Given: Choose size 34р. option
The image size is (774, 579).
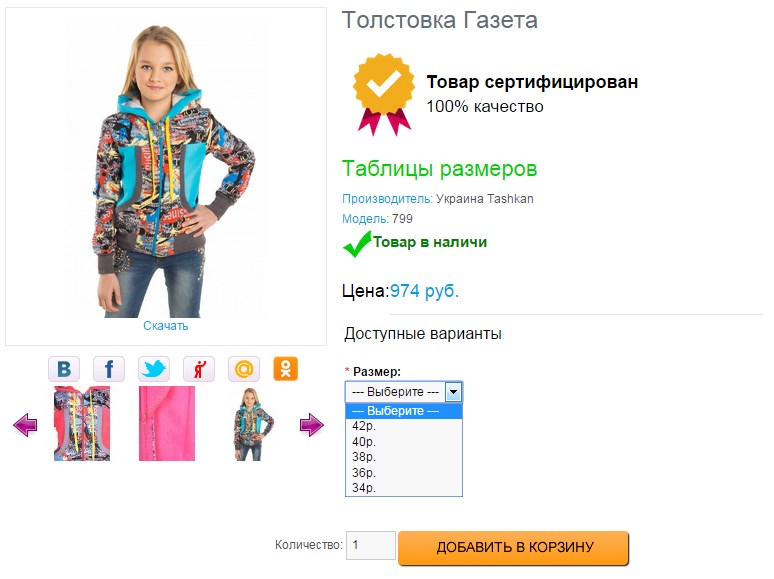Looking at the screenshot, I should click(363, 488).
